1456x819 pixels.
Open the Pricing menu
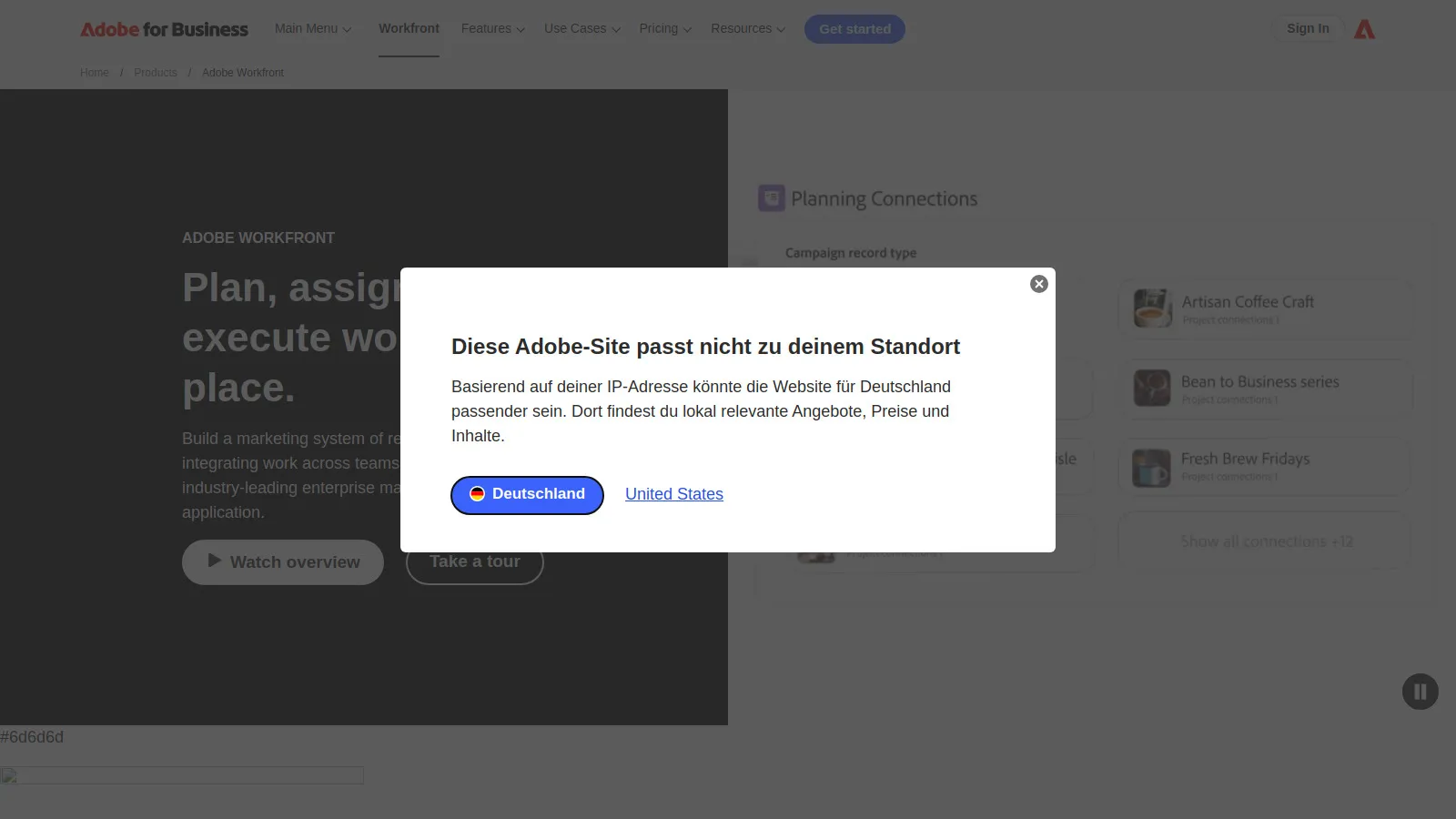click(x=664, y=28)
